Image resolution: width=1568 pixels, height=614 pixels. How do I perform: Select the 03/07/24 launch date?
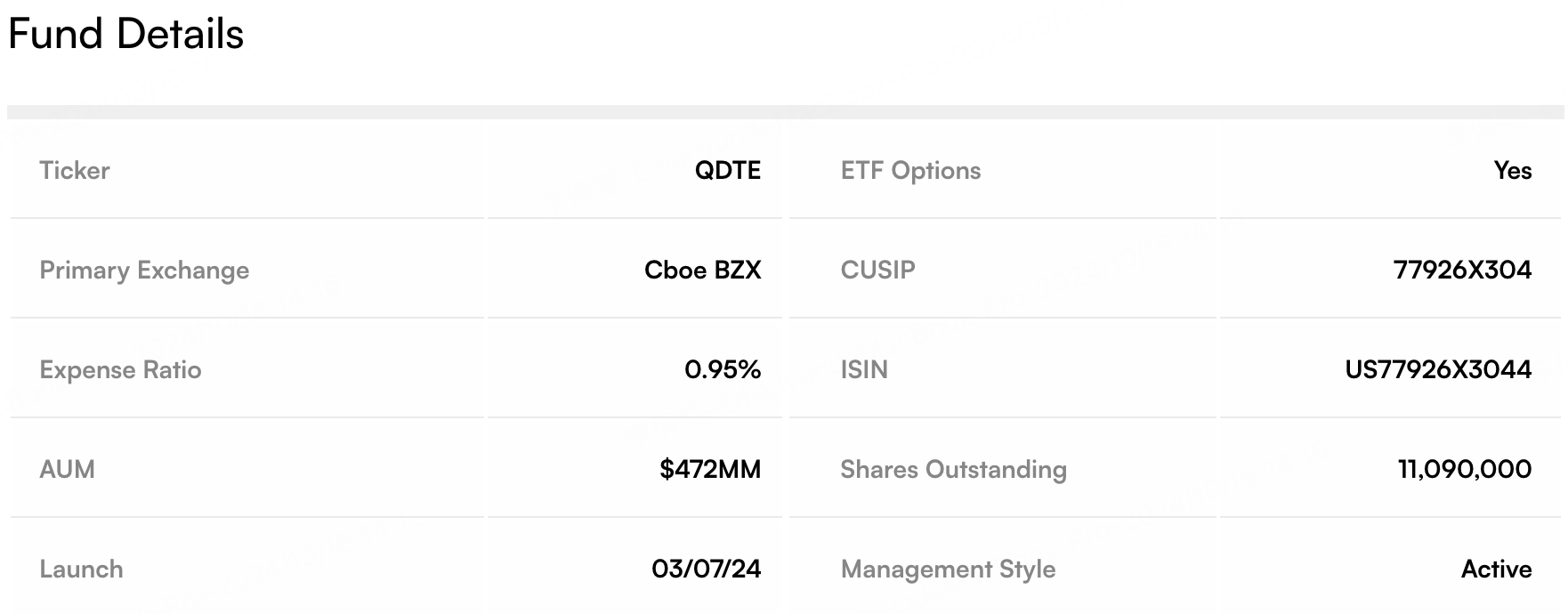click(x=706, y=570)
